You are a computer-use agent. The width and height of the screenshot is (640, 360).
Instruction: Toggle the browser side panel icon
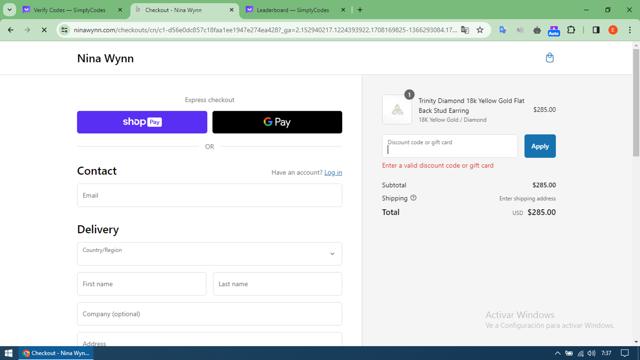(x=596, y=30)
